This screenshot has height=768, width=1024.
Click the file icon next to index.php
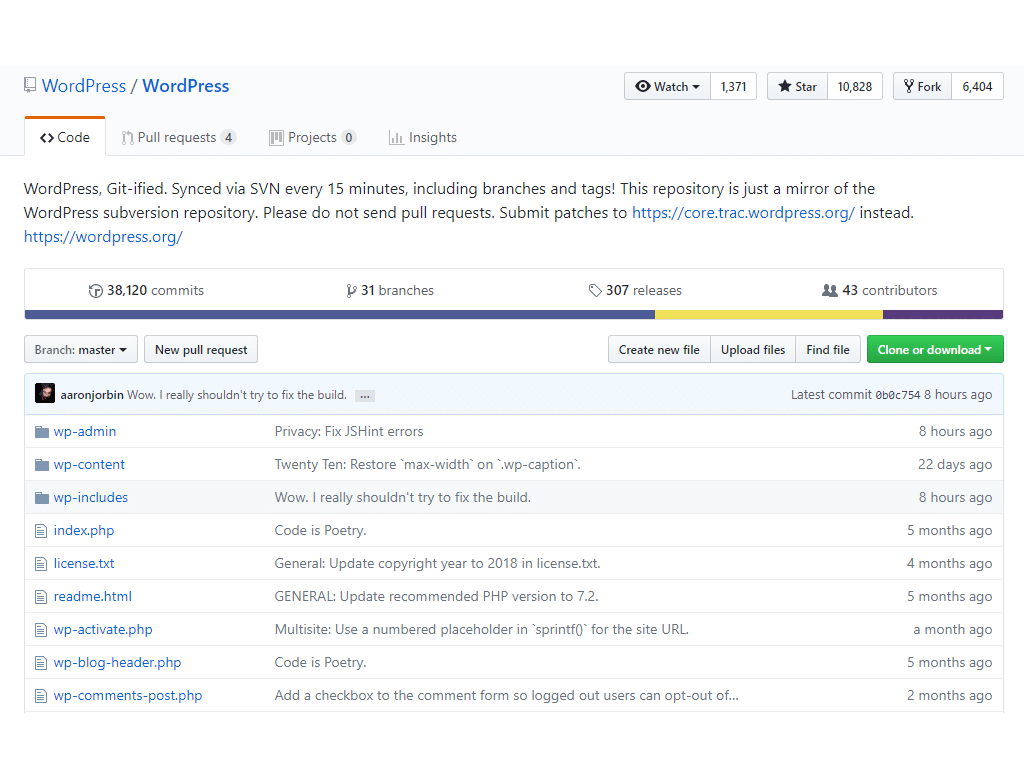[x=41, y=531]
